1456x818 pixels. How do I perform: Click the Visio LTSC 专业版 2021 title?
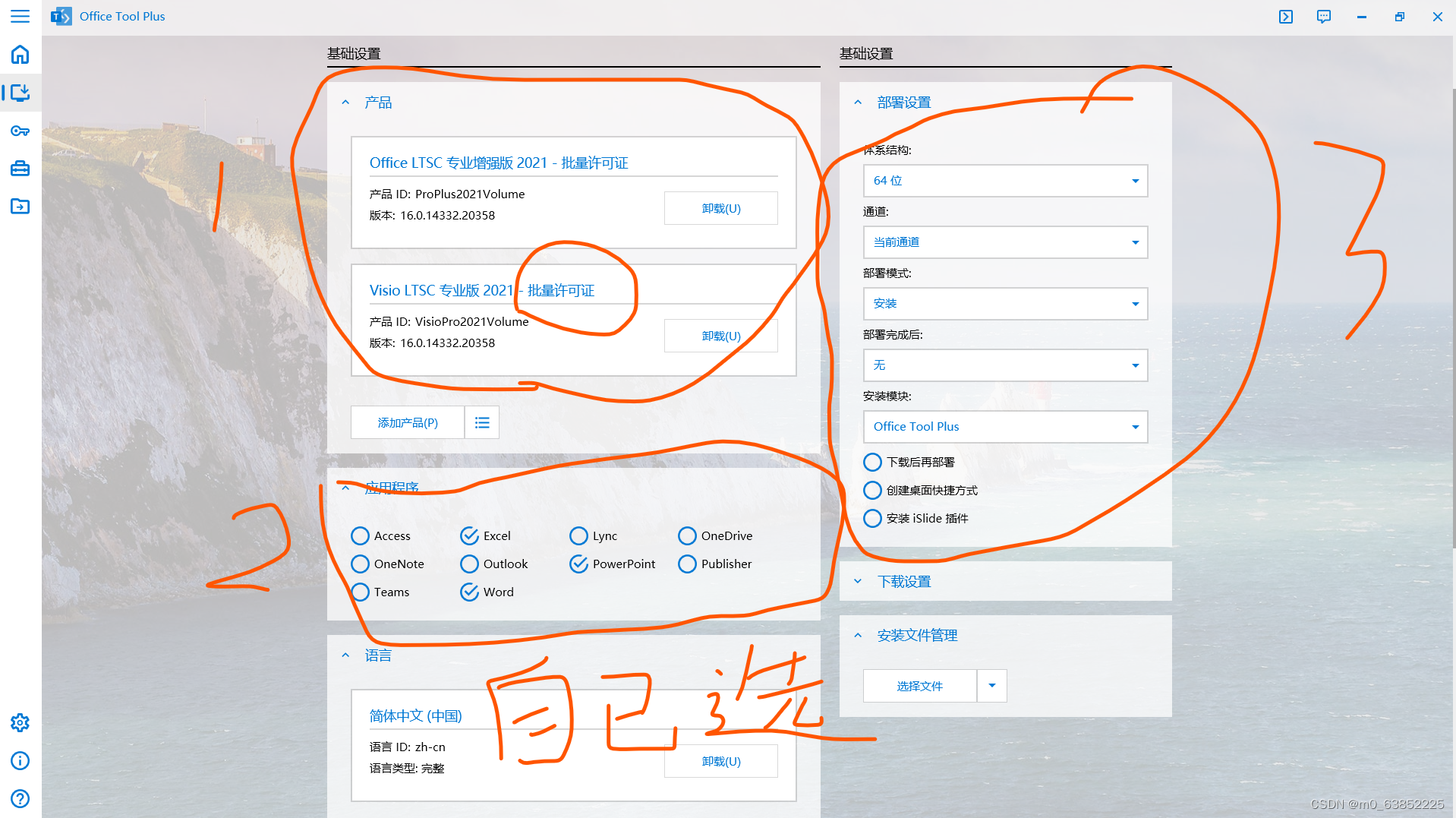click(x=482, y=290)
